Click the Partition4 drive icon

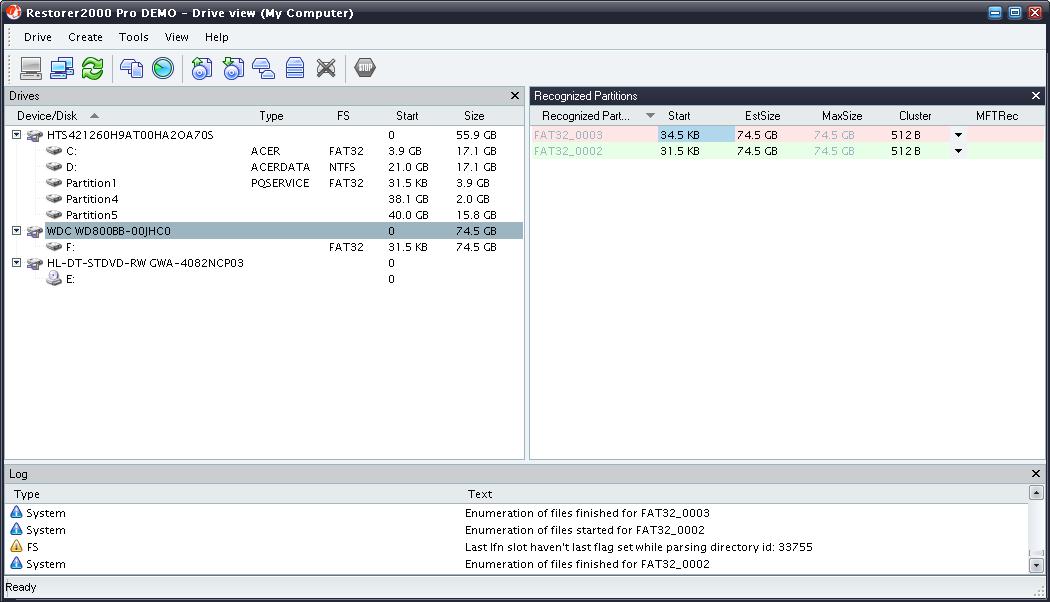pos(54,199)
